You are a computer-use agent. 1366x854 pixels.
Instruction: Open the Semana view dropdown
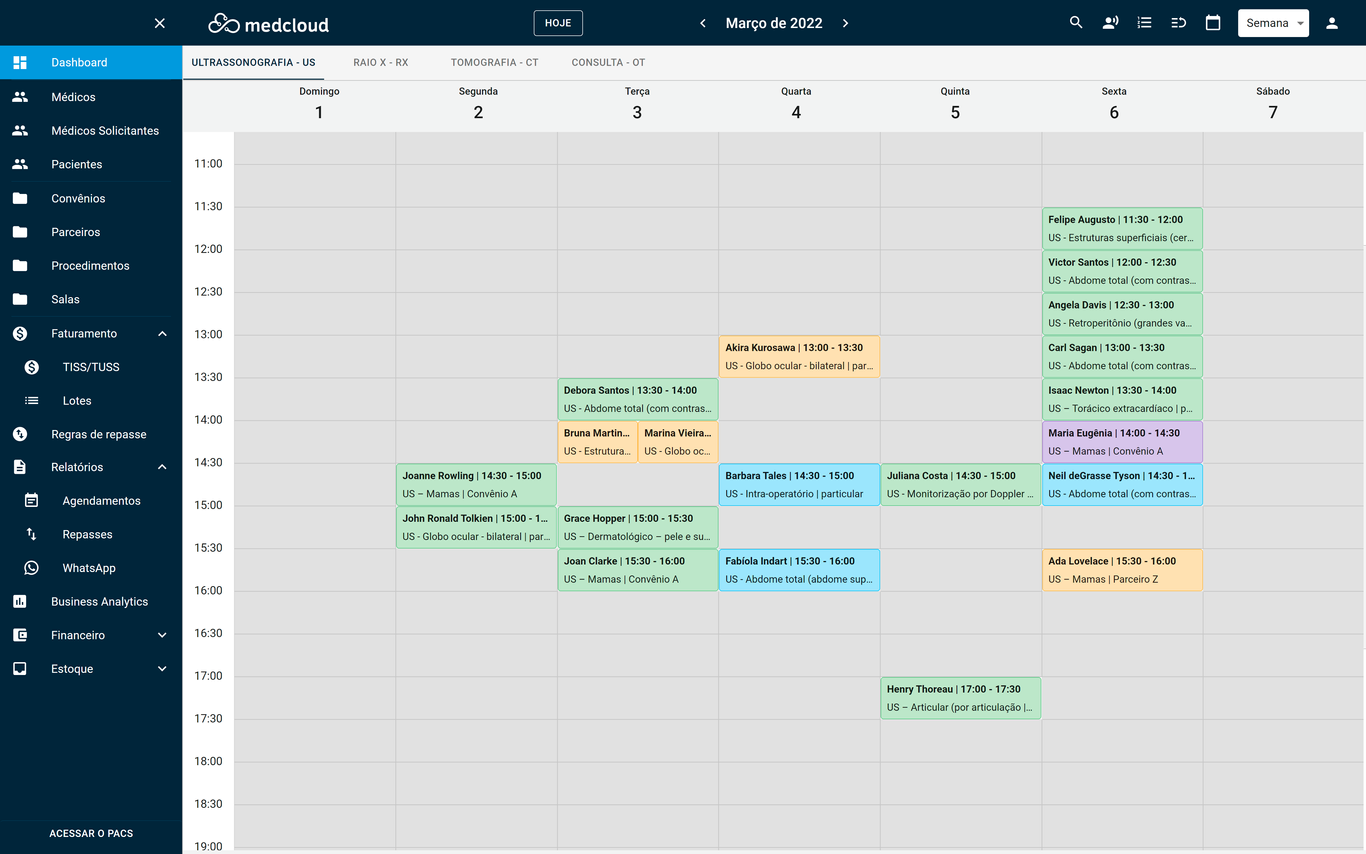pos(1273,23)
